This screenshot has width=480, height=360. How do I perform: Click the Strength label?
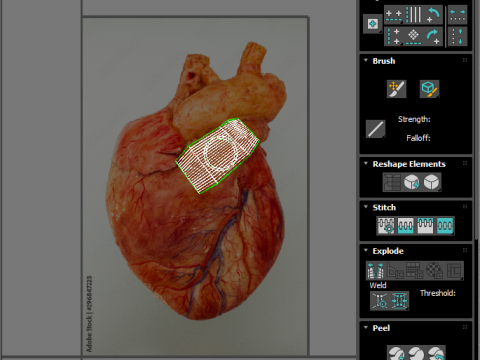click(x=414, y=119)
